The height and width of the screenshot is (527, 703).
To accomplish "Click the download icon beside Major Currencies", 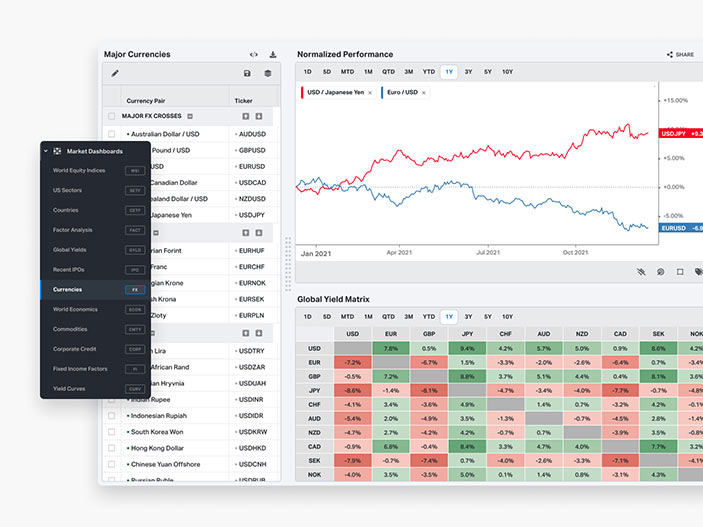I will click(x=273, y=55).
